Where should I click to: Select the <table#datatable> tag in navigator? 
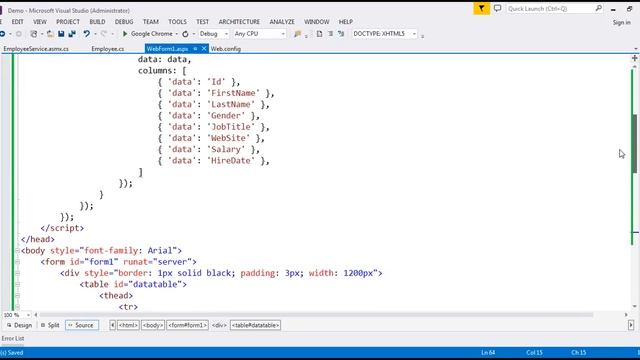(255, 325)
